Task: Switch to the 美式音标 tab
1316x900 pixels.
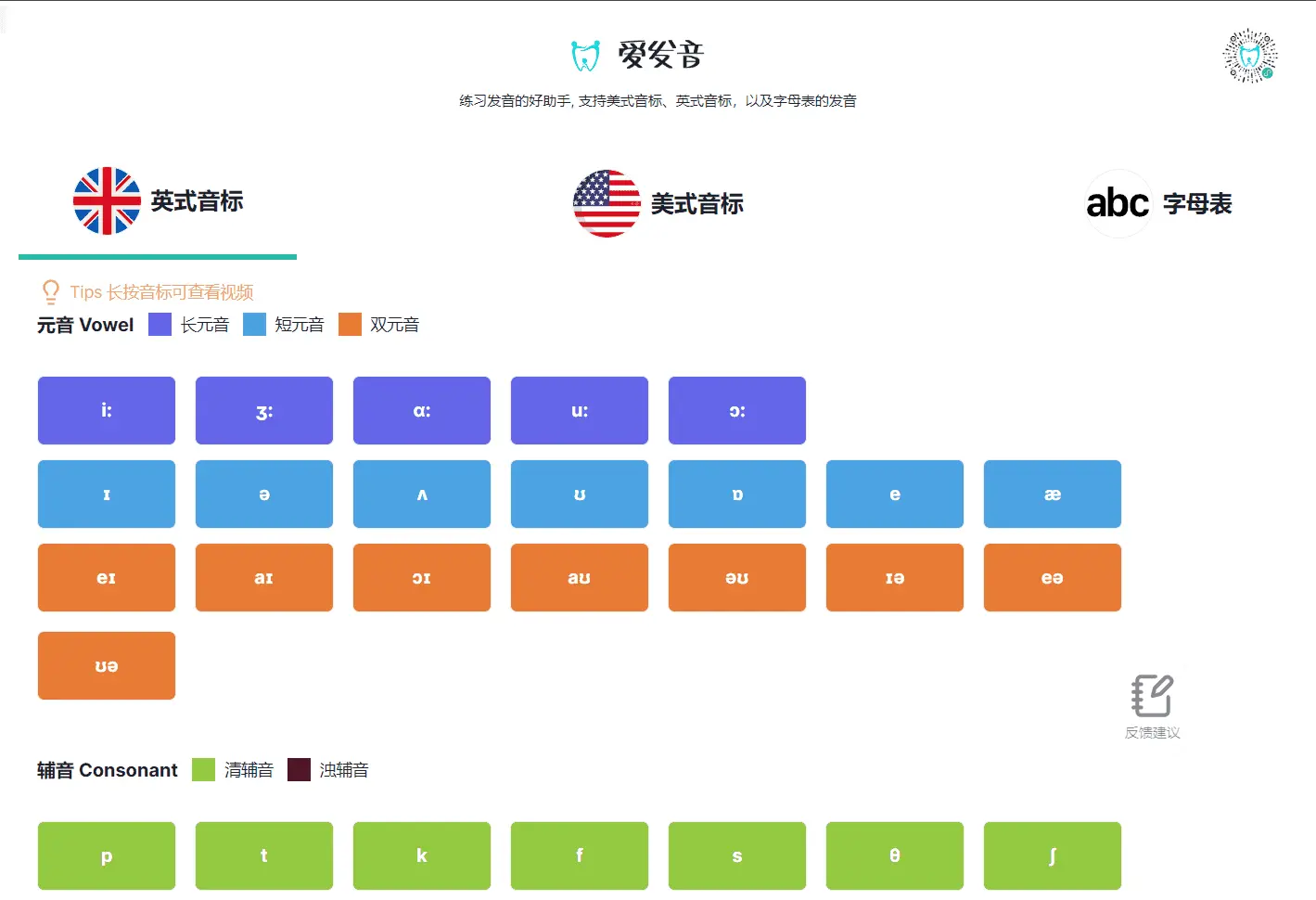Action: coord(658,203)
